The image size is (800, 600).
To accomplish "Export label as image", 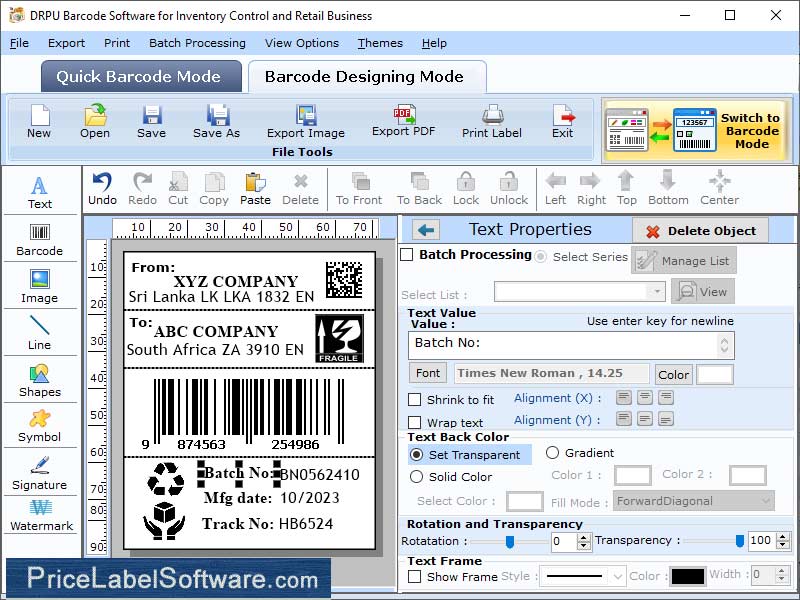I will [306, 121].
